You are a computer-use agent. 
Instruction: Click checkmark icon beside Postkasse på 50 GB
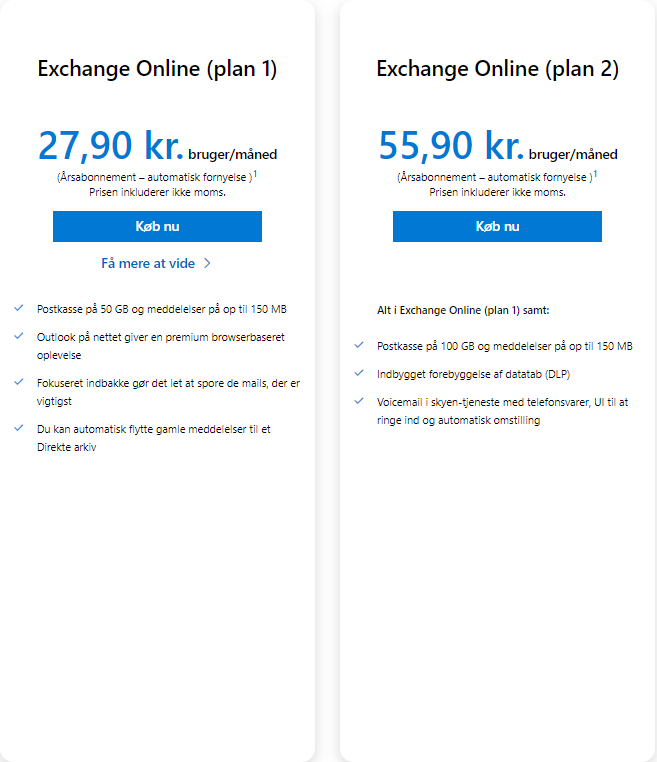click(x=19, y=308)
